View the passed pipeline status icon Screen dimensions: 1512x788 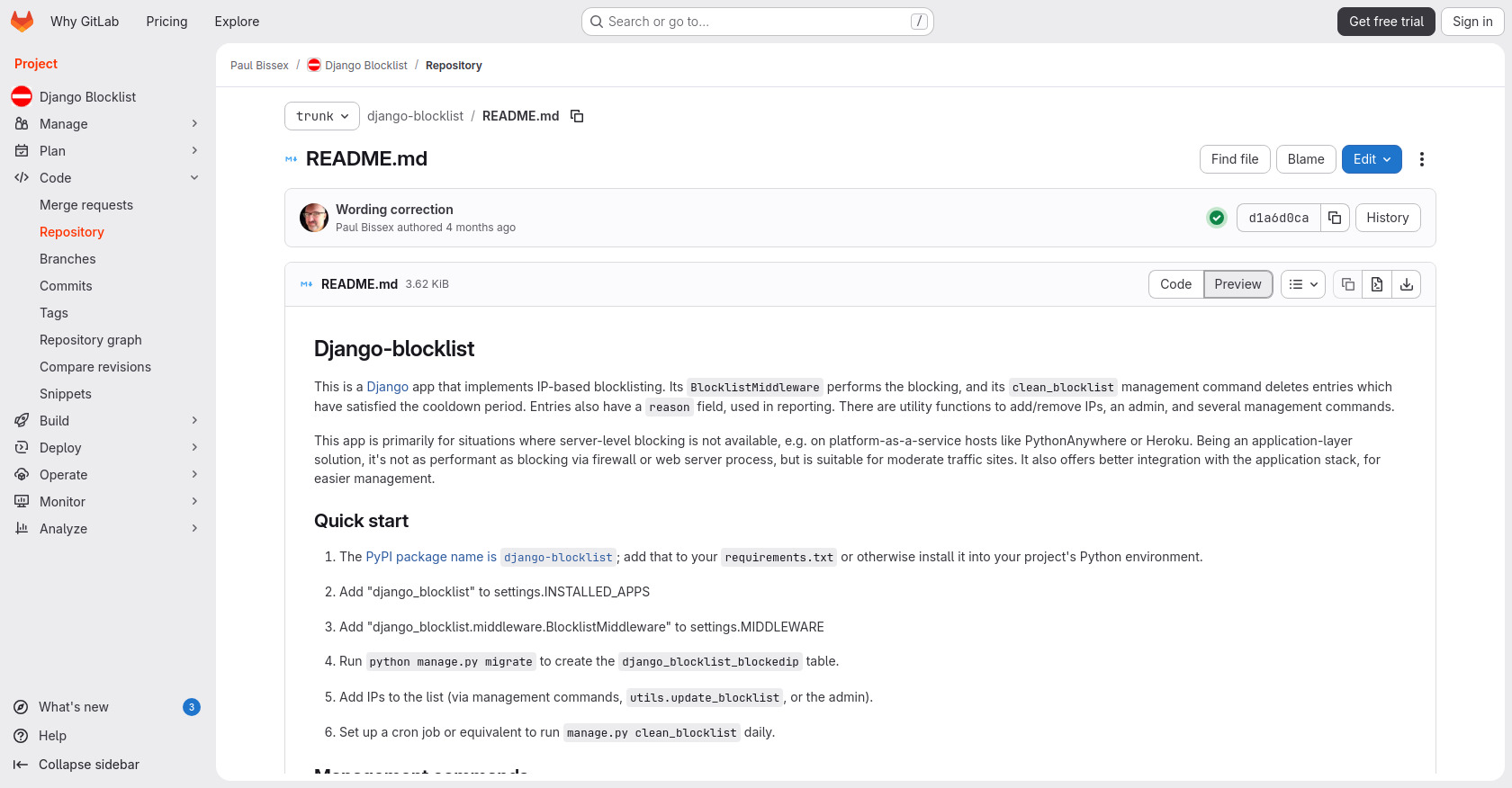click(1217, 218)
